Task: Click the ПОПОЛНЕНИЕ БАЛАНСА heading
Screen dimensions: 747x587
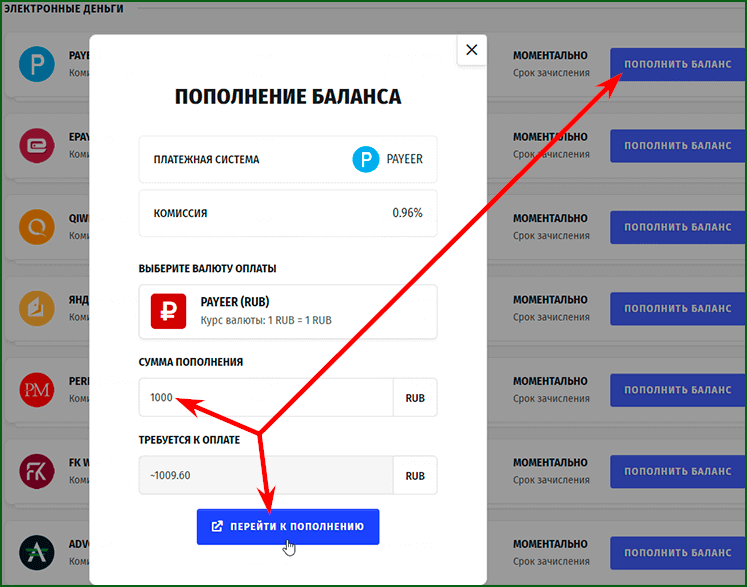Action: [x=288, y=97]
